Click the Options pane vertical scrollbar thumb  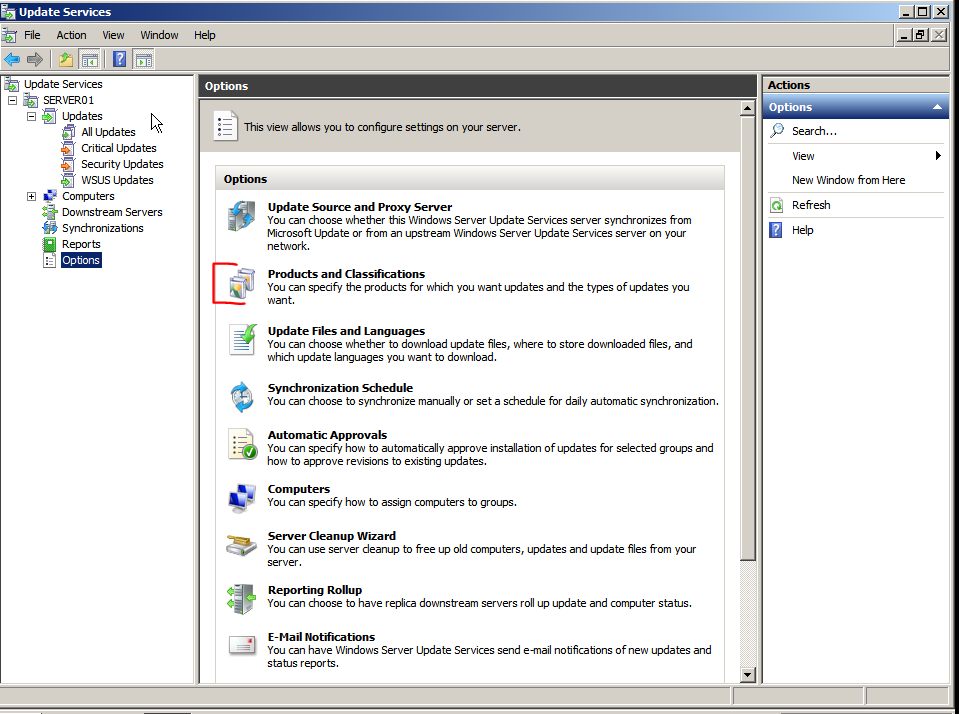coord(747,338)
